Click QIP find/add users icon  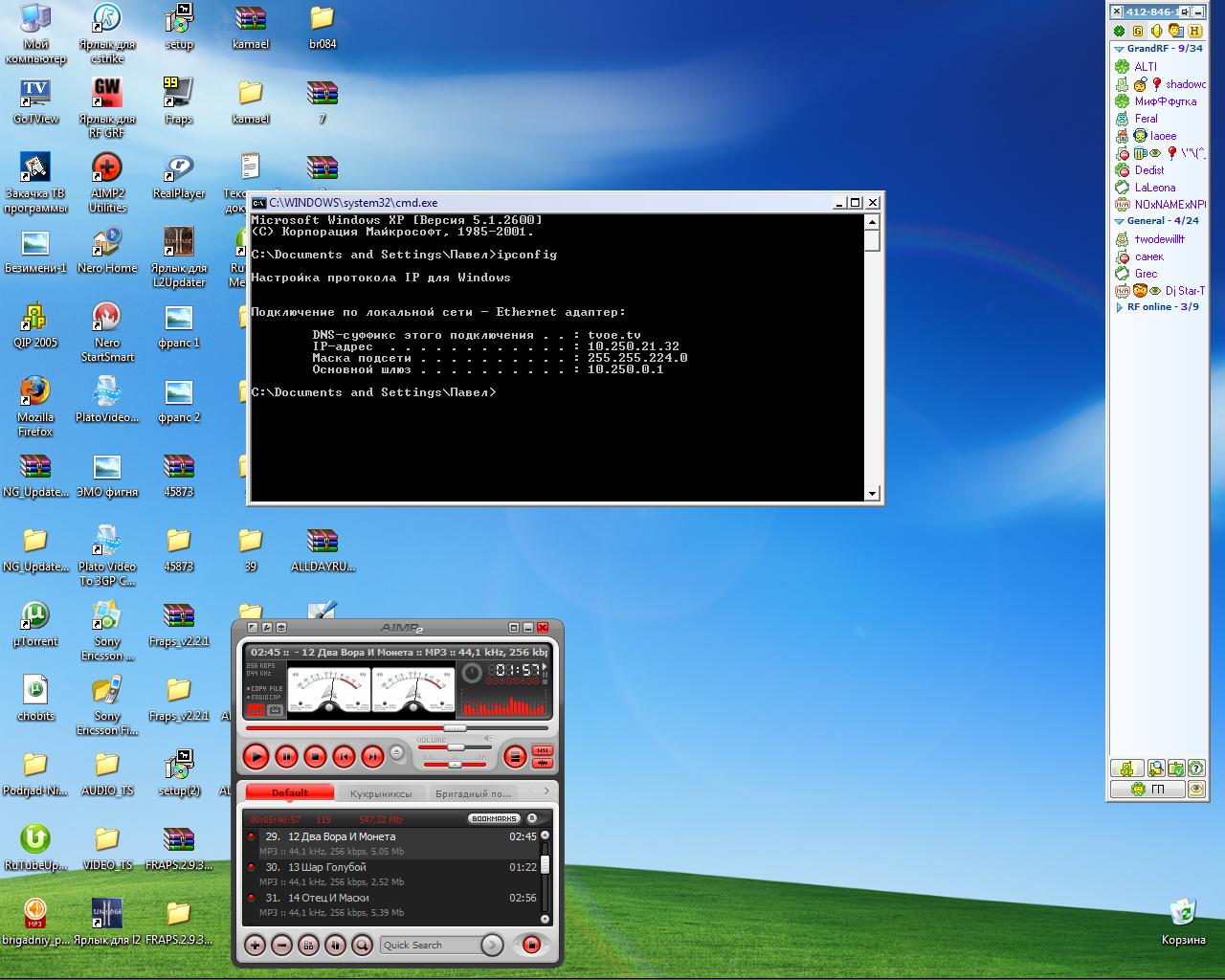pyautogui.click(x=1156, y=768)
